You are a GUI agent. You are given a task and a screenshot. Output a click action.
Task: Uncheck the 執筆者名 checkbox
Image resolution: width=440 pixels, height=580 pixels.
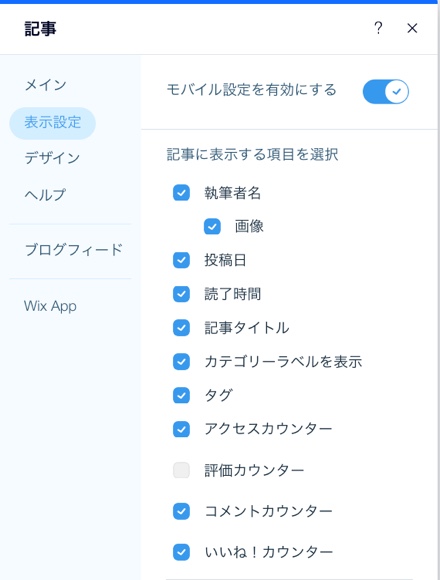click(x=181, y=193)
